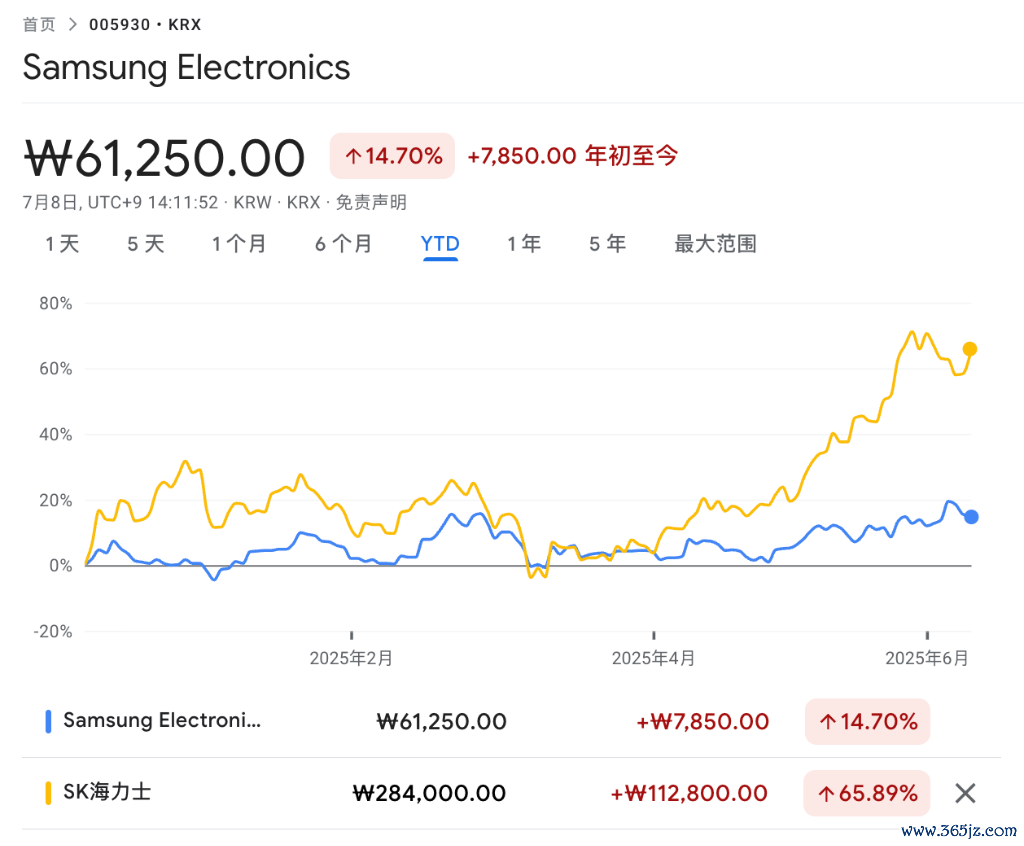
Task: Open the 免责声明 disclaimer link
Action: 371,203
